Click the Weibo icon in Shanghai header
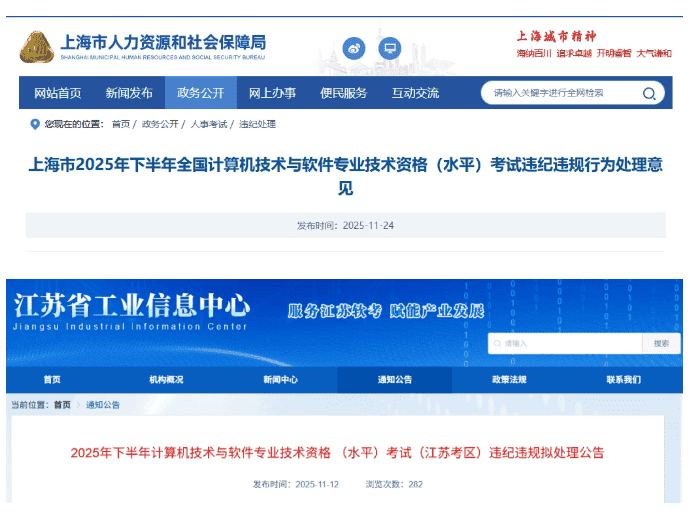The height and width of the screenshot is (520, 696). point(355,47)
